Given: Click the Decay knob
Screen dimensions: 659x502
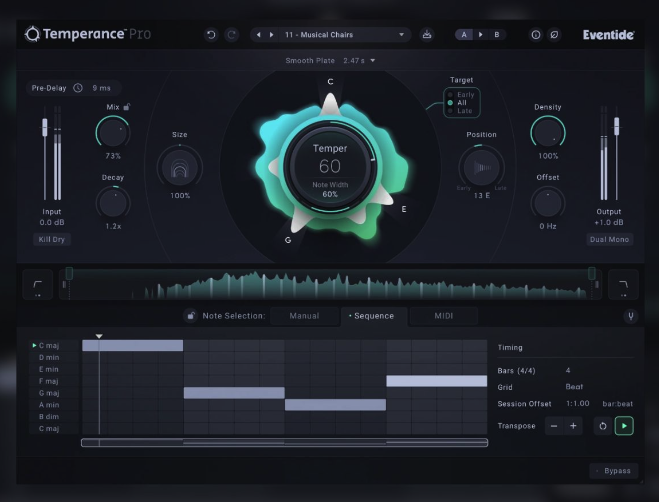Looking at the screenshot, I should coord(113,203).
